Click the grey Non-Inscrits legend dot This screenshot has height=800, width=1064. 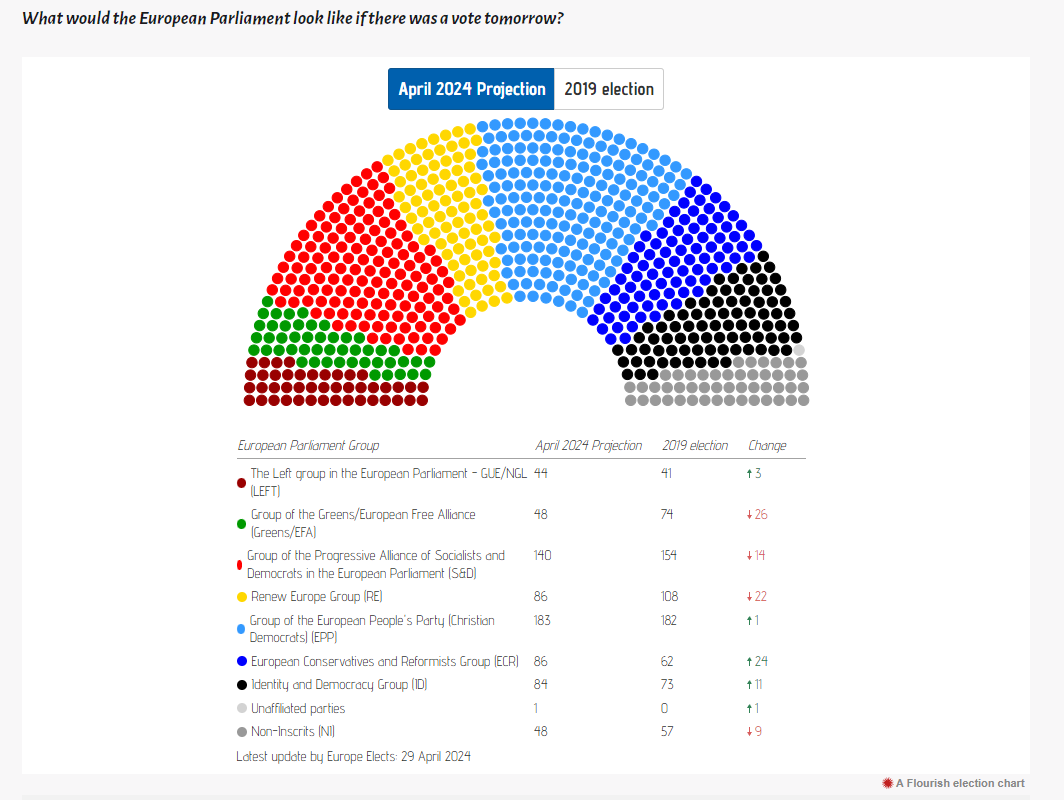click(242, 732)
